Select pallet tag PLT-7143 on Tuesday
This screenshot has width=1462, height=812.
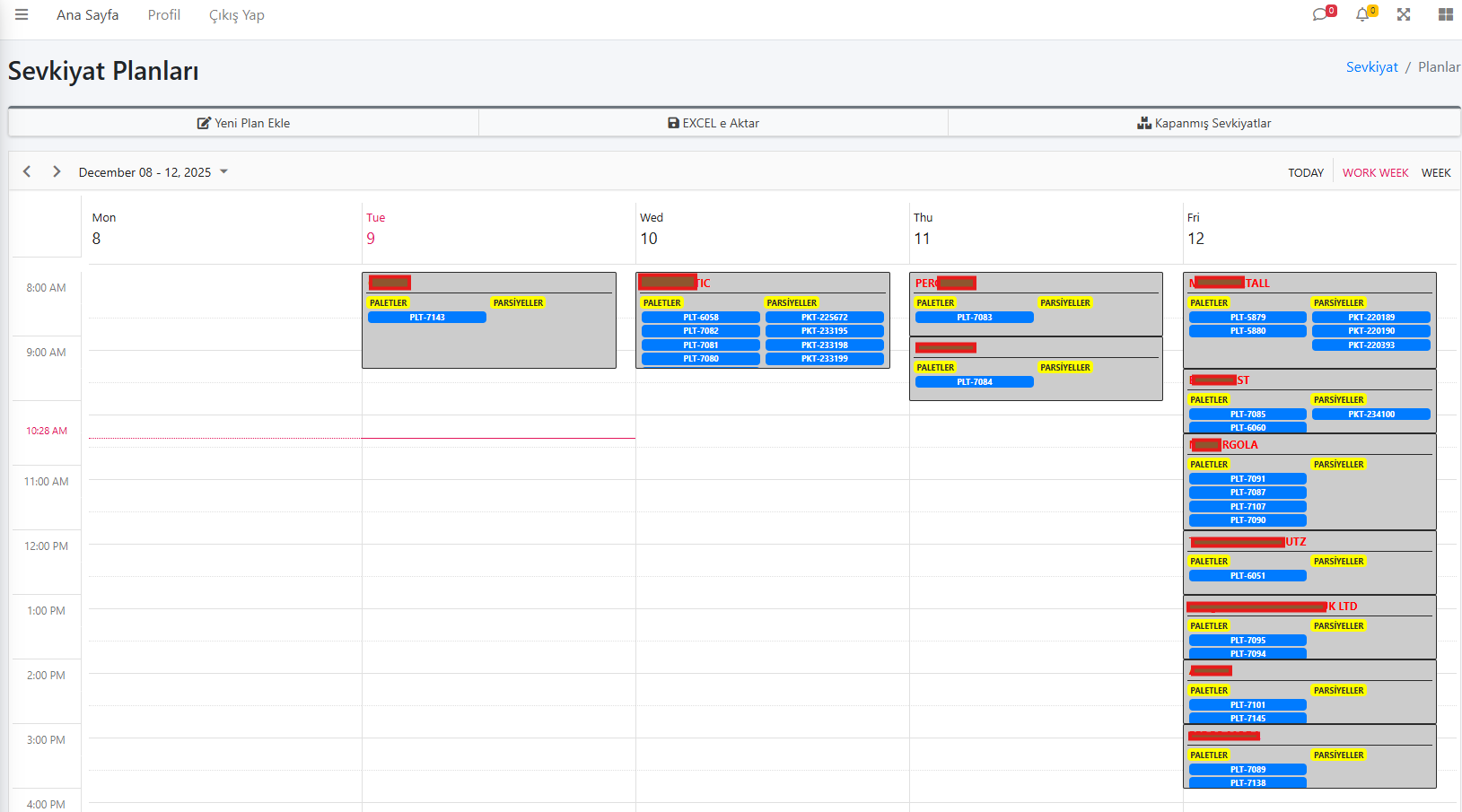click(427, 318)
